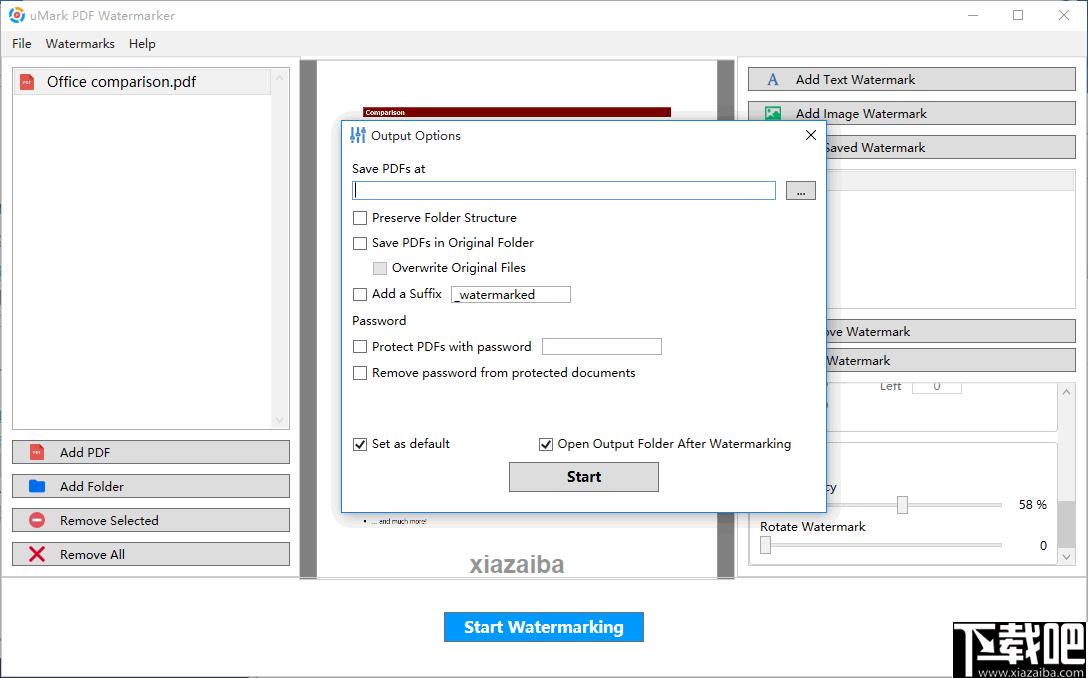Click the Add Text Watermark button
This screenshot has width=1088, height=678.
pos(912,80)
